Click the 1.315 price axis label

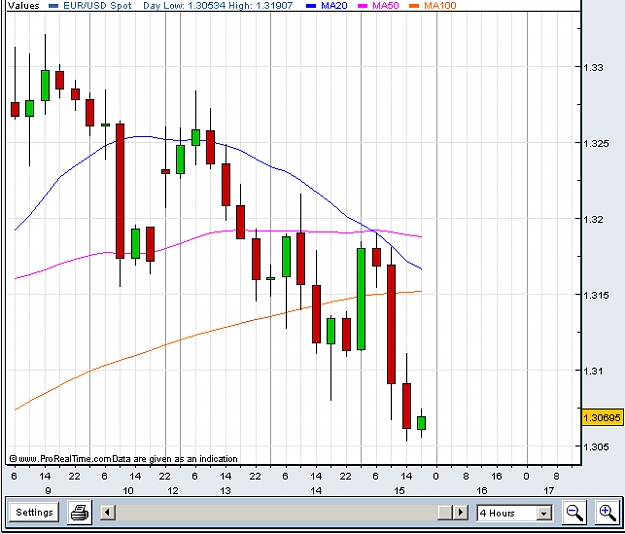(596, 295)
